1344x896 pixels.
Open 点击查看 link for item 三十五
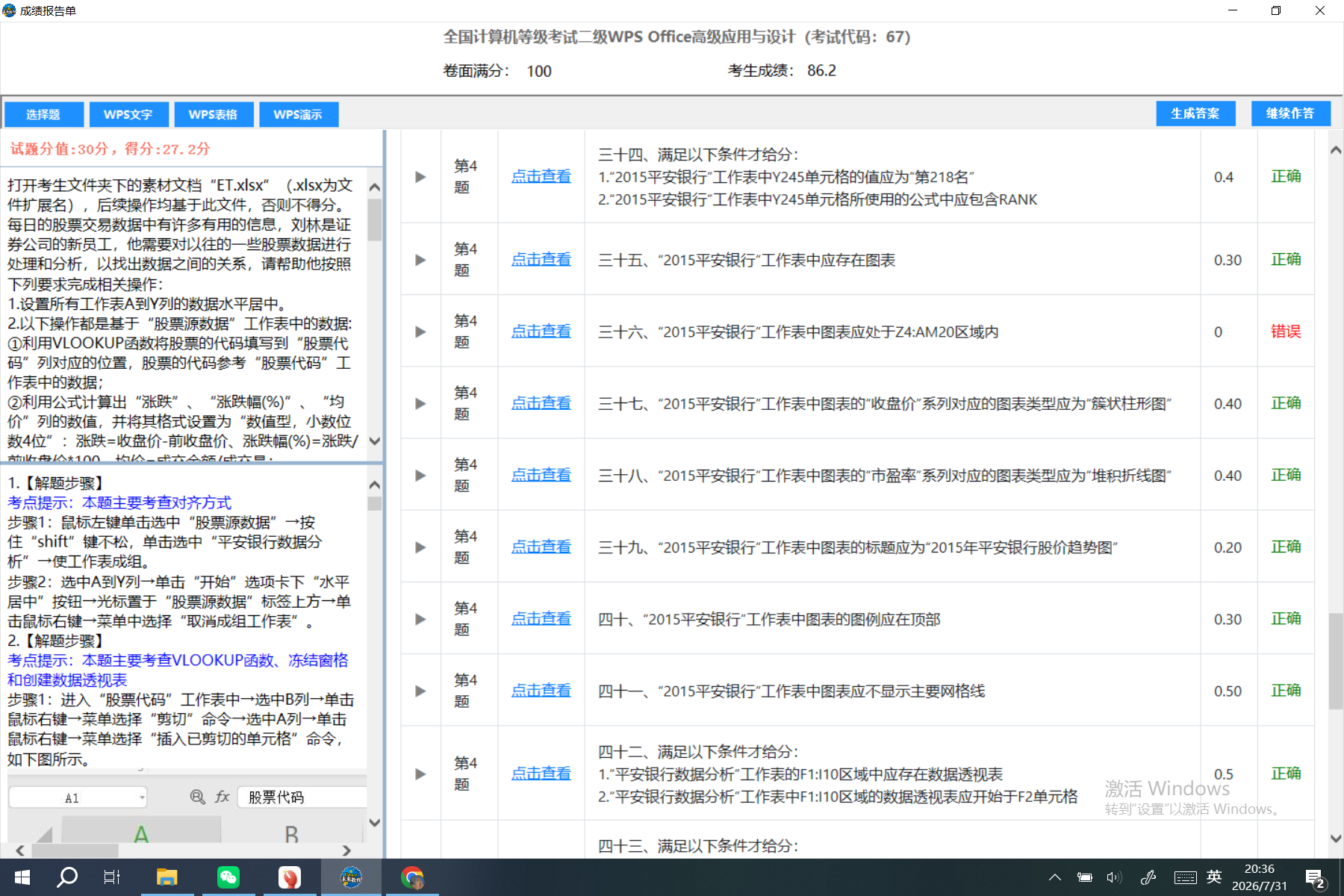pos(541,260)
